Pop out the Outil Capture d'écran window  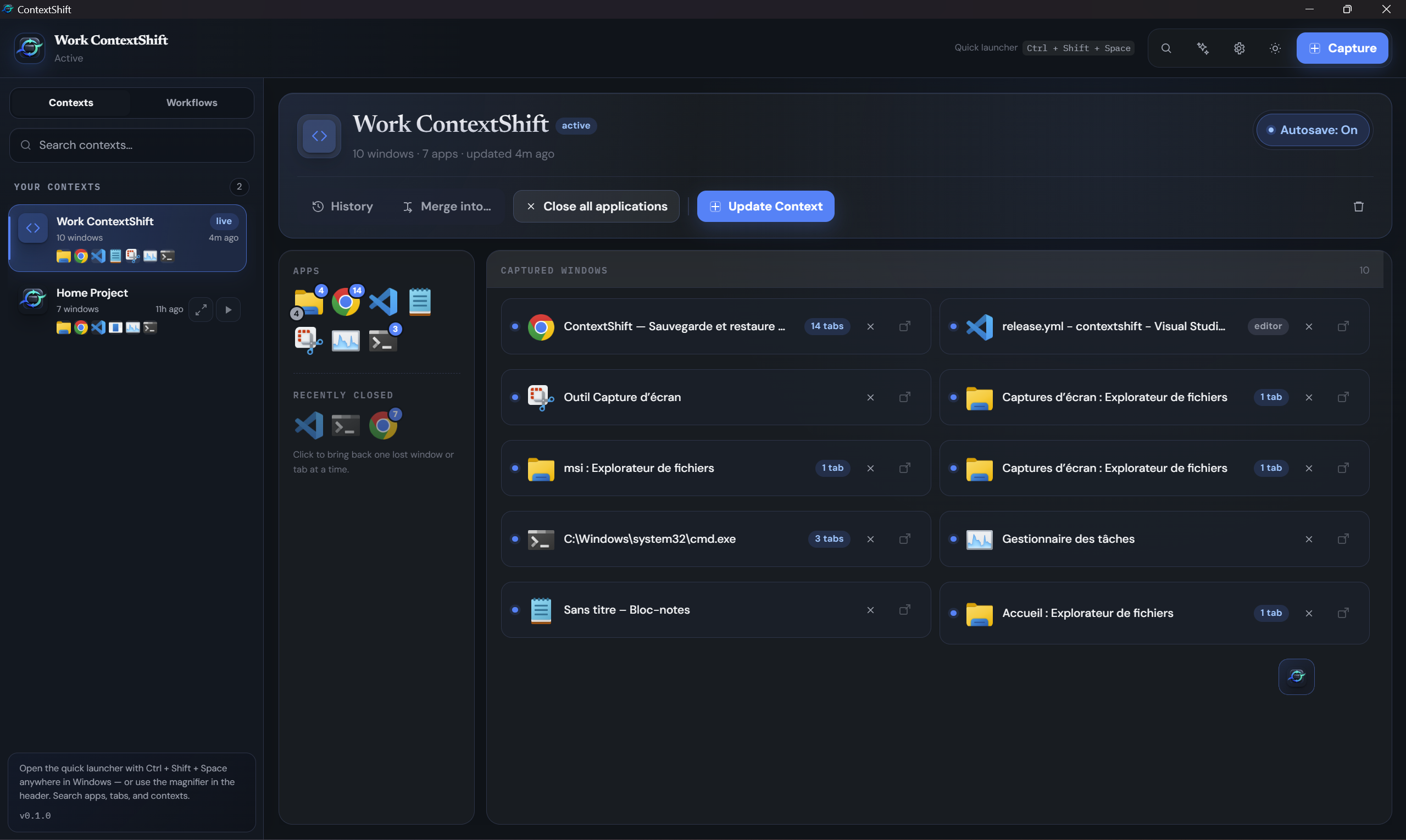(x=905, y=397)
